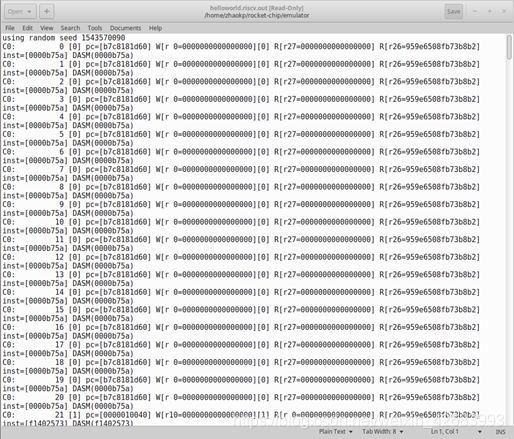Maximize the window using the plus icon
514x439 pixels.
point(490,11)
